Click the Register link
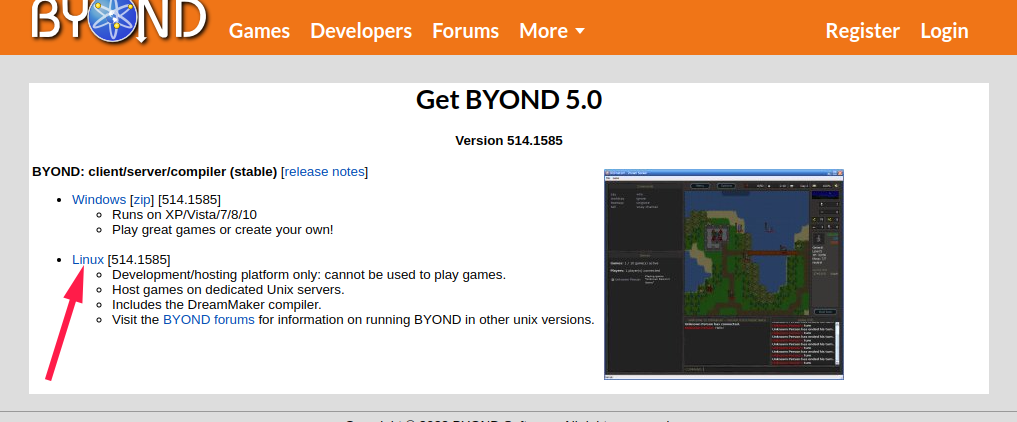1017x422 pixels. pyautogui.click(x=862, y=31)
